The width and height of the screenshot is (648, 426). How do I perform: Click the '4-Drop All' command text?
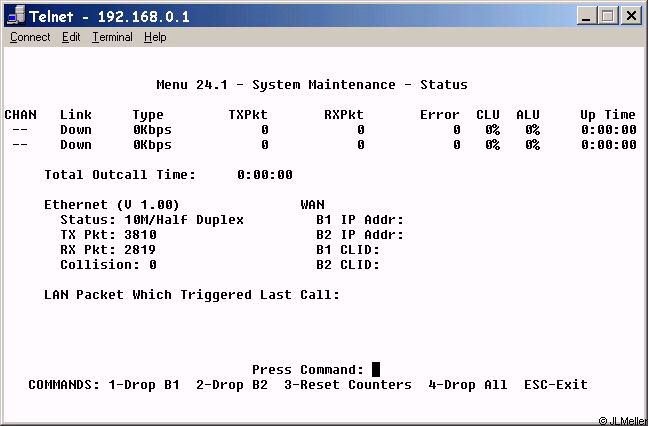[x=468, y=385]
